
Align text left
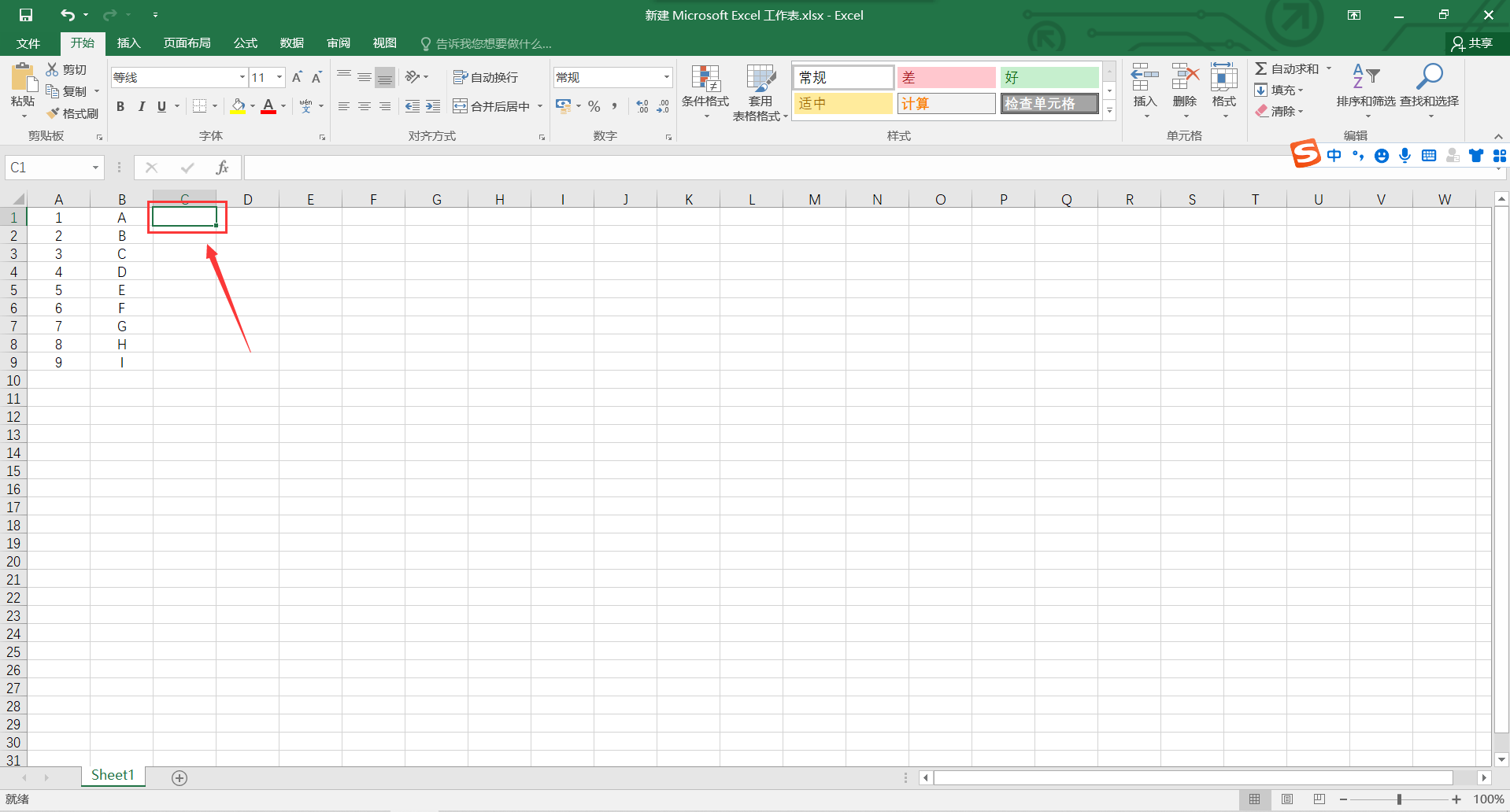[344, 106]
